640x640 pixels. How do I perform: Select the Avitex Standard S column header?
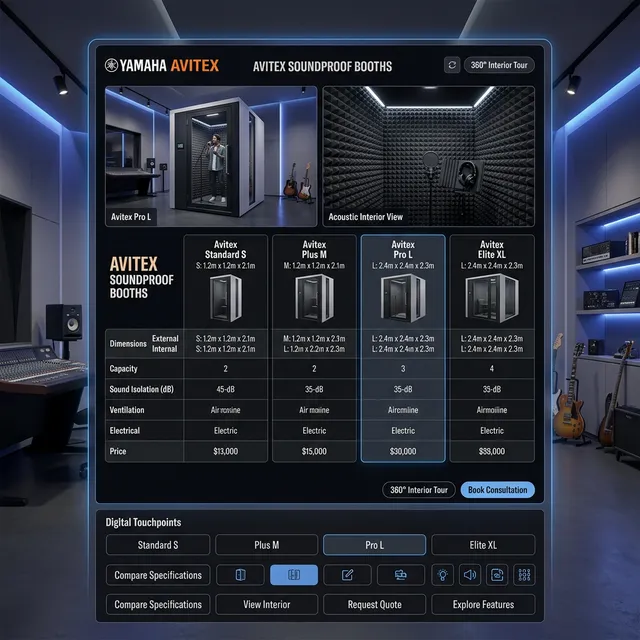(225, 249)
